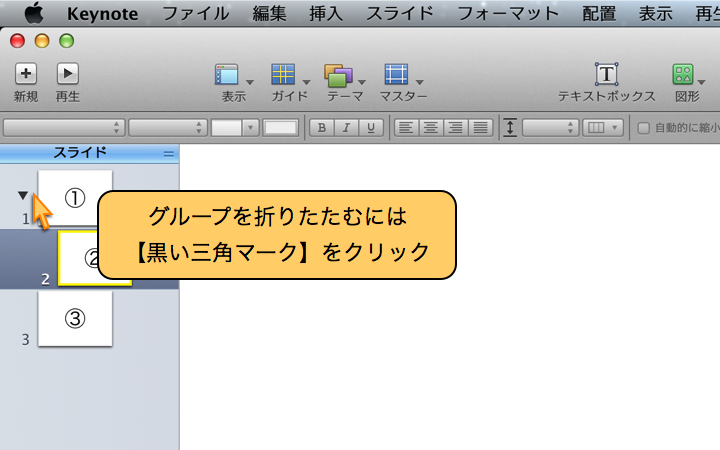Image resolution: width=720 pixels, height=450 pixels.
Task: Toggle underline formatting
Action: pos(371,128)
